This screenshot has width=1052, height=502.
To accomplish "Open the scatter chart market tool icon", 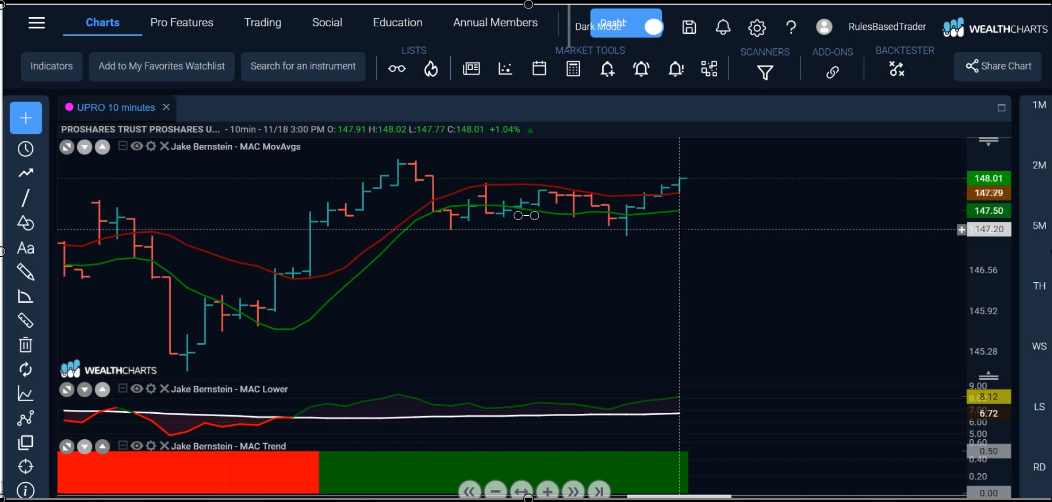I will (x=505, y=68).
